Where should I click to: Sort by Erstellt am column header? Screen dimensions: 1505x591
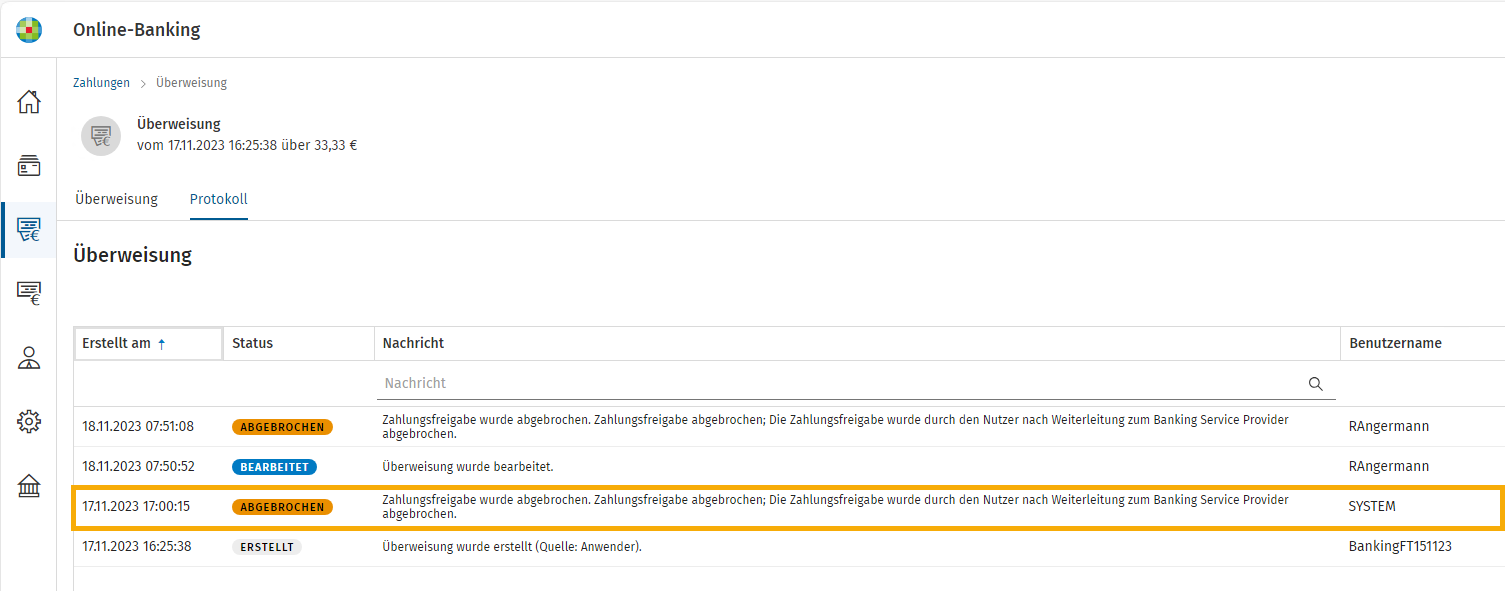[148, 343]
